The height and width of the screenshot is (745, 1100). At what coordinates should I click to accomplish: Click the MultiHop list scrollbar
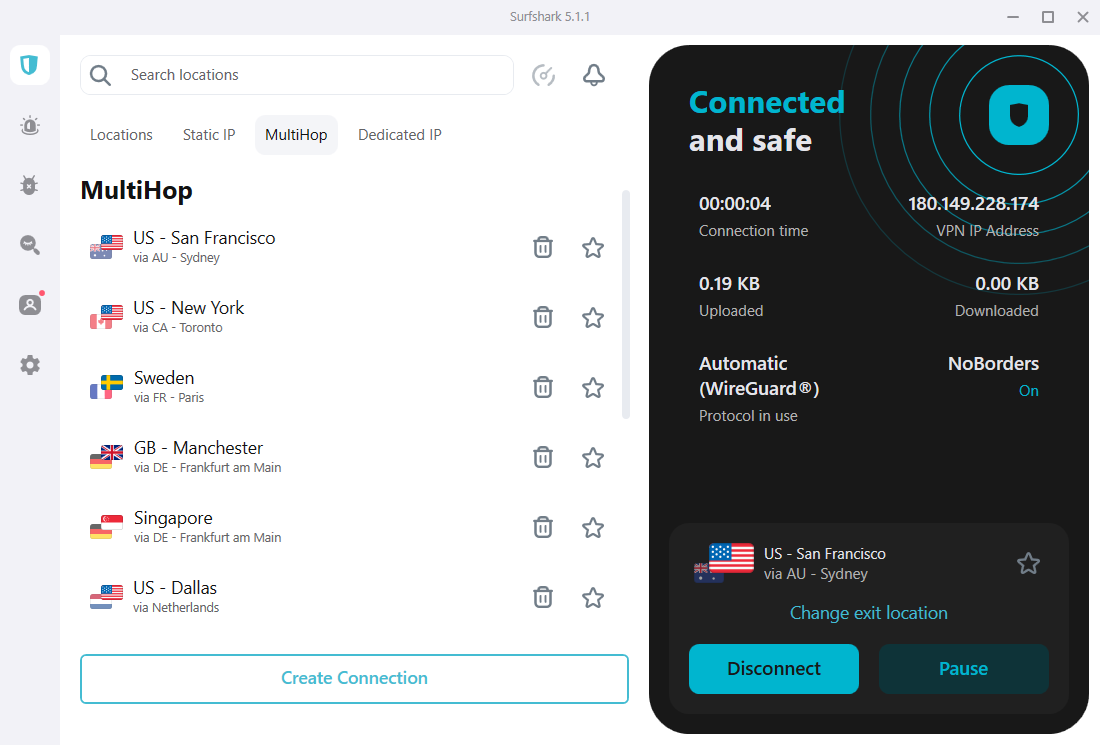coord(626,304)
